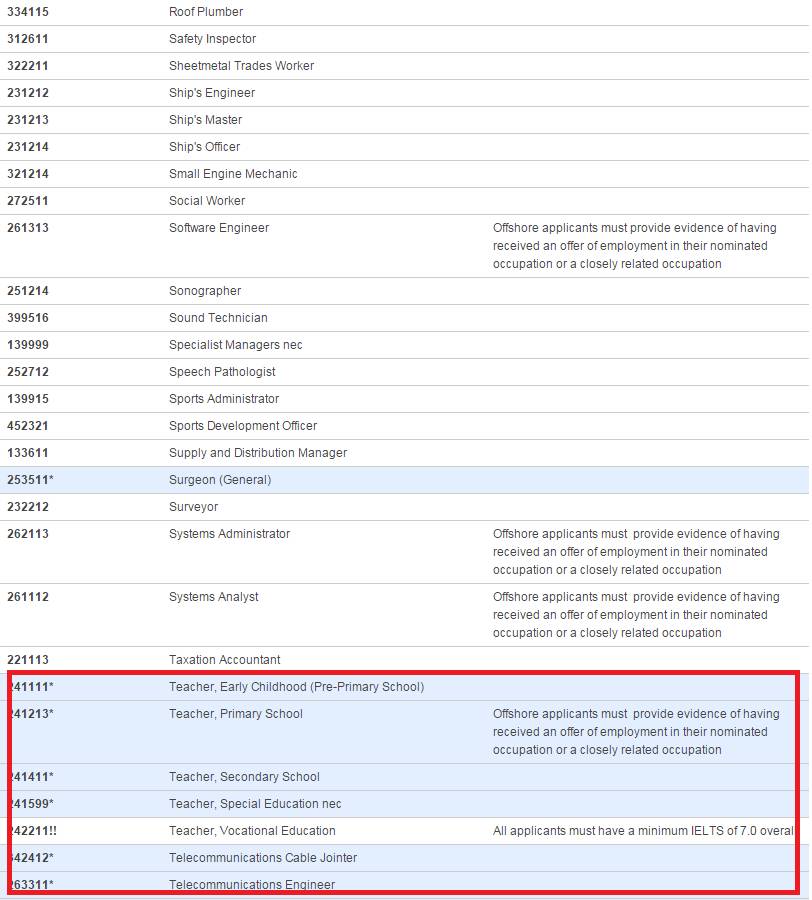This screenshot has width=812, height=900.
Task: Select the Safety Inspector row text
Action: [x=212, y=39]
